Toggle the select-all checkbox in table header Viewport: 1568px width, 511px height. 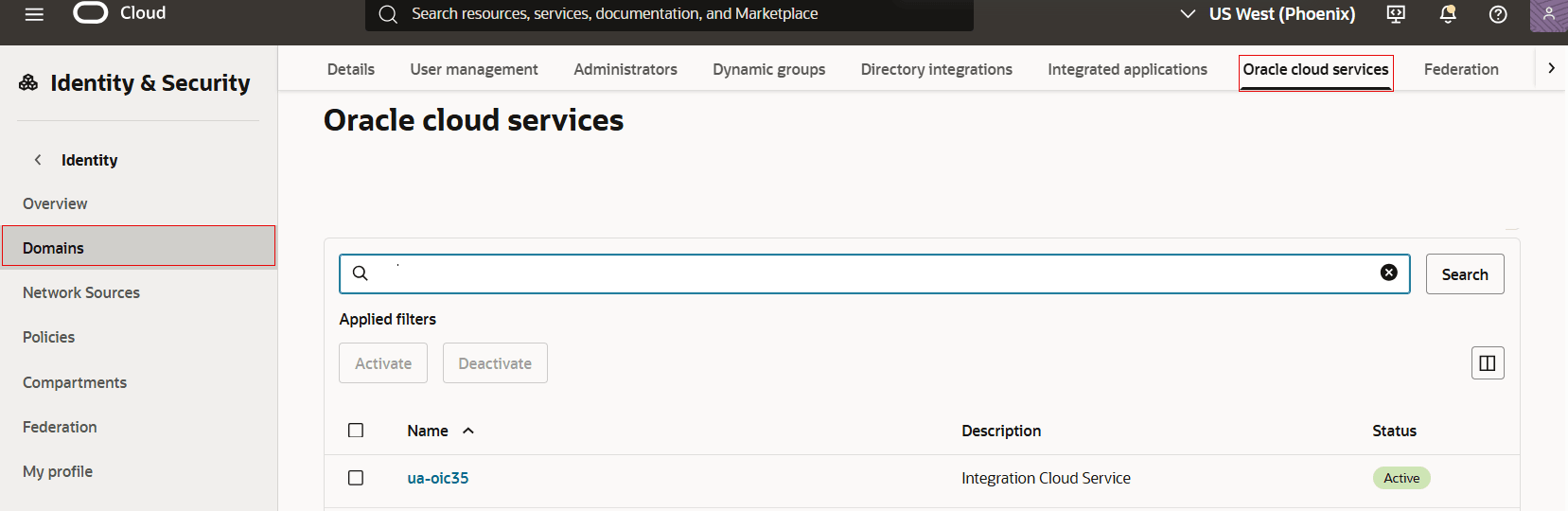[356, 431]
